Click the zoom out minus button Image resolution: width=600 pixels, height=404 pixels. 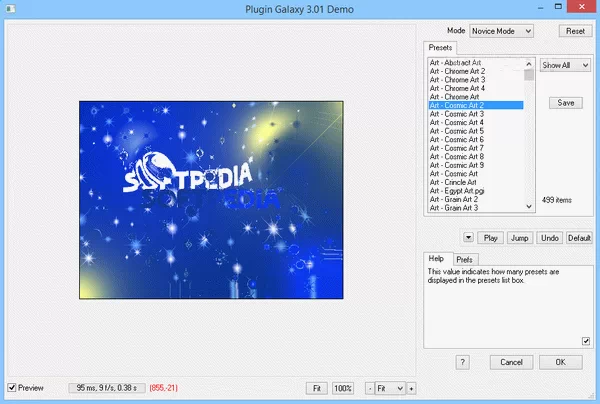click(x=370, y=388)
